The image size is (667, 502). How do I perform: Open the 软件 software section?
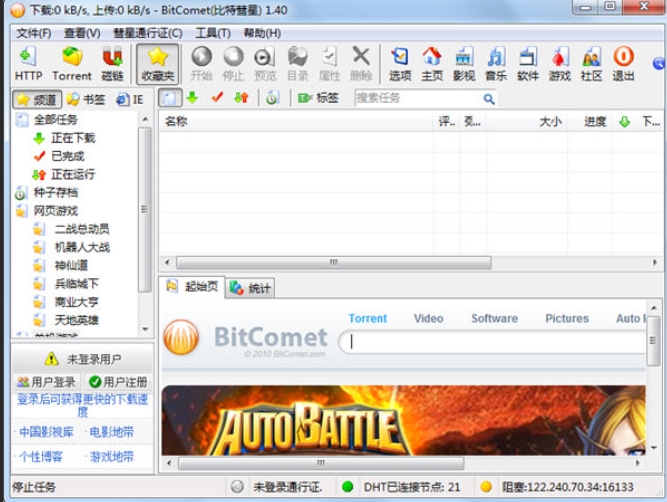527,64
